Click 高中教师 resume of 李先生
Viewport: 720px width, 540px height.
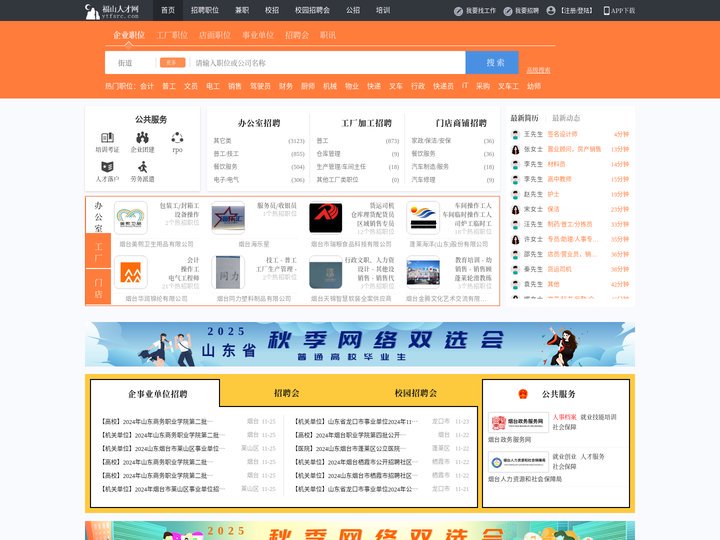point(559,179)
